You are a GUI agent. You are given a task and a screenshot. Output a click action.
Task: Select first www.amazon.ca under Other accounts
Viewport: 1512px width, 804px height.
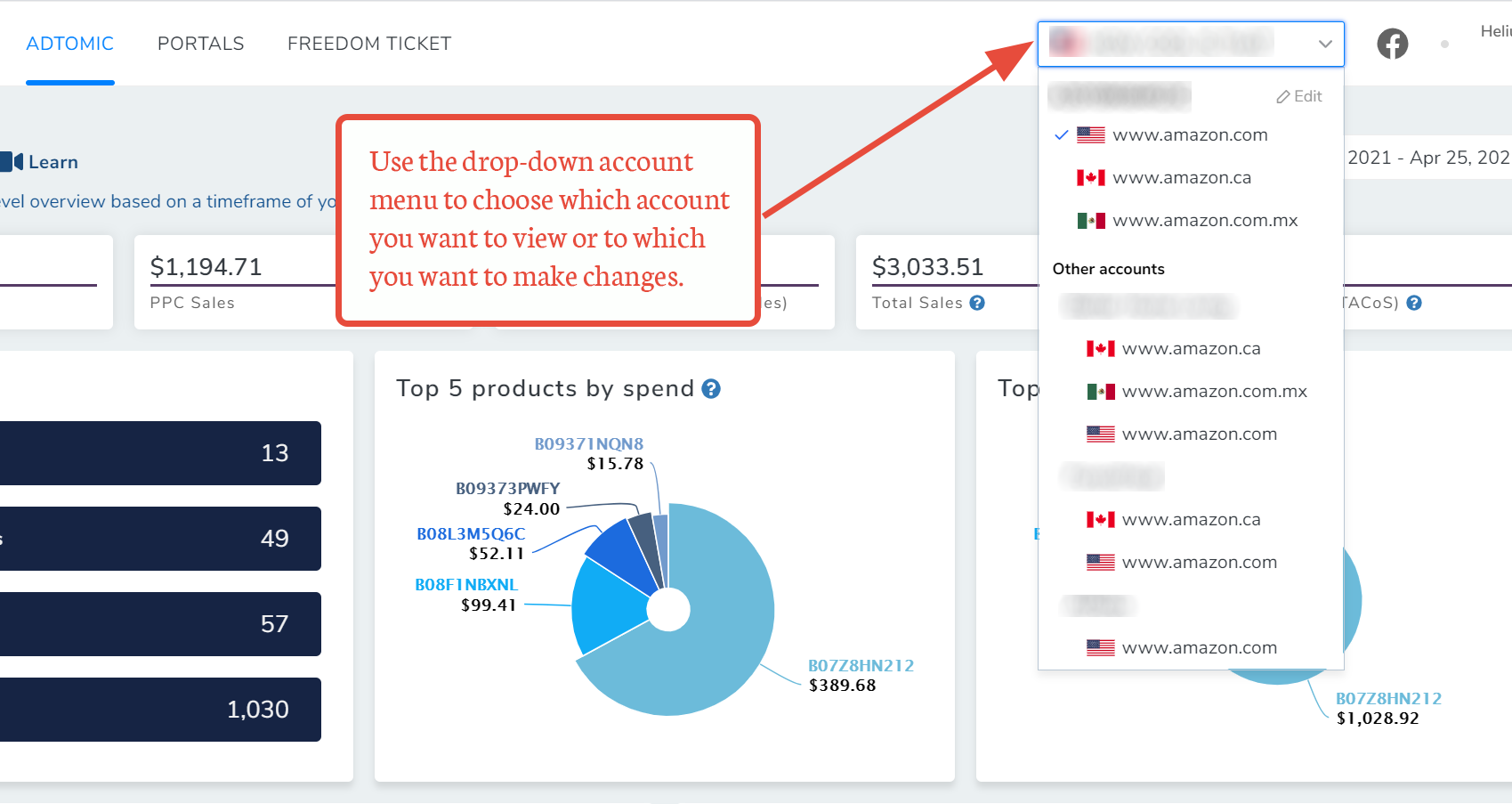[1190, 349]
